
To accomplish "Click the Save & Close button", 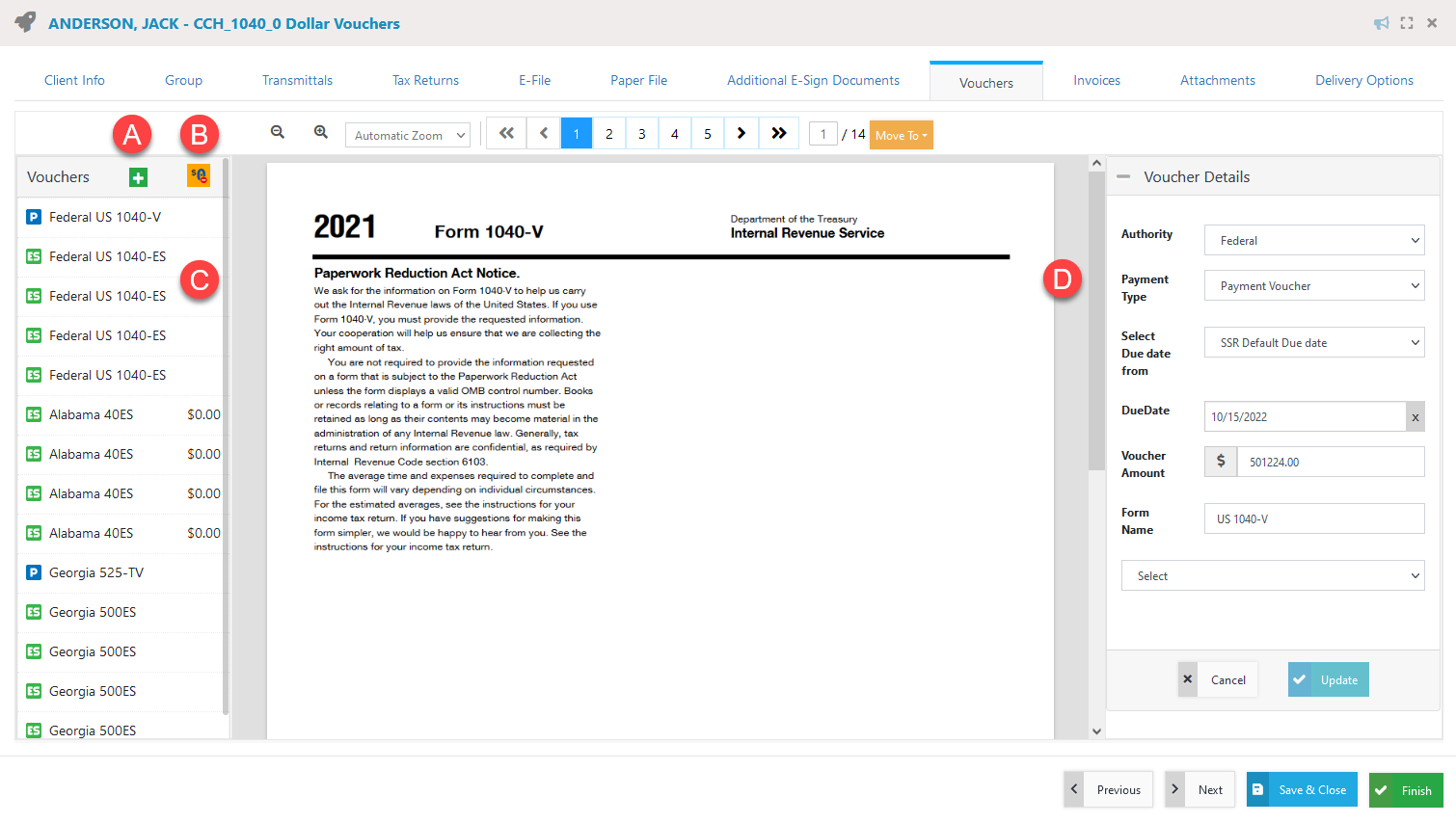I will click(x=1302, y=789).
